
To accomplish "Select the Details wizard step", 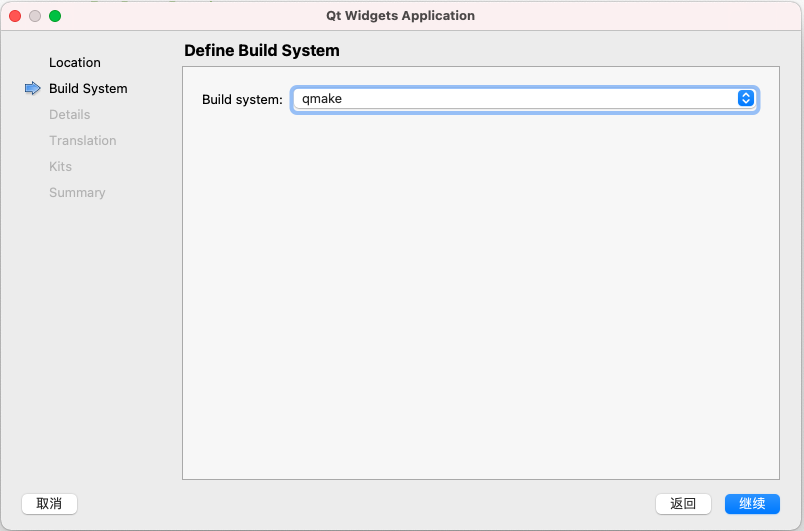I will click(70, 114).
